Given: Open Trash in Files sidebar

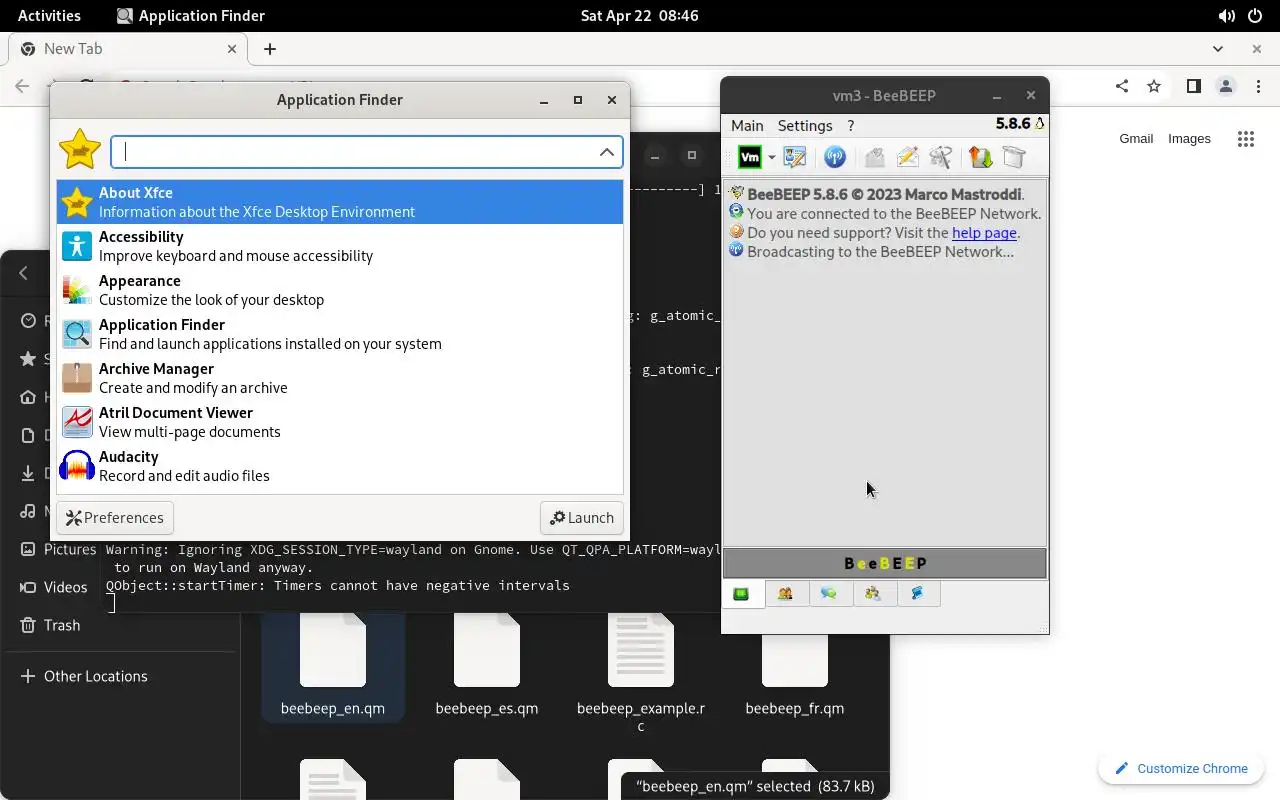Looking at the screenshot, I should [51, 625].
